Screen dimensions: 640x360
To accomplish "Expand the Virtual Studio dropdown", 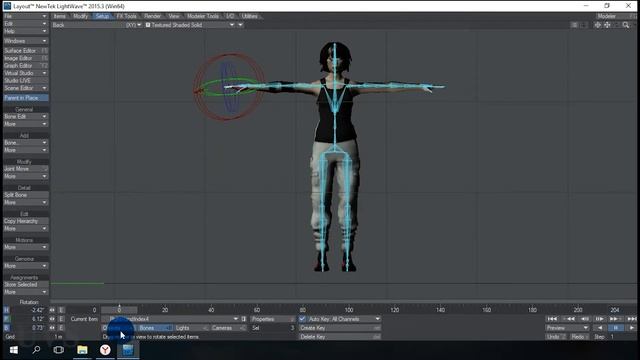I will [x=26, y=73].
